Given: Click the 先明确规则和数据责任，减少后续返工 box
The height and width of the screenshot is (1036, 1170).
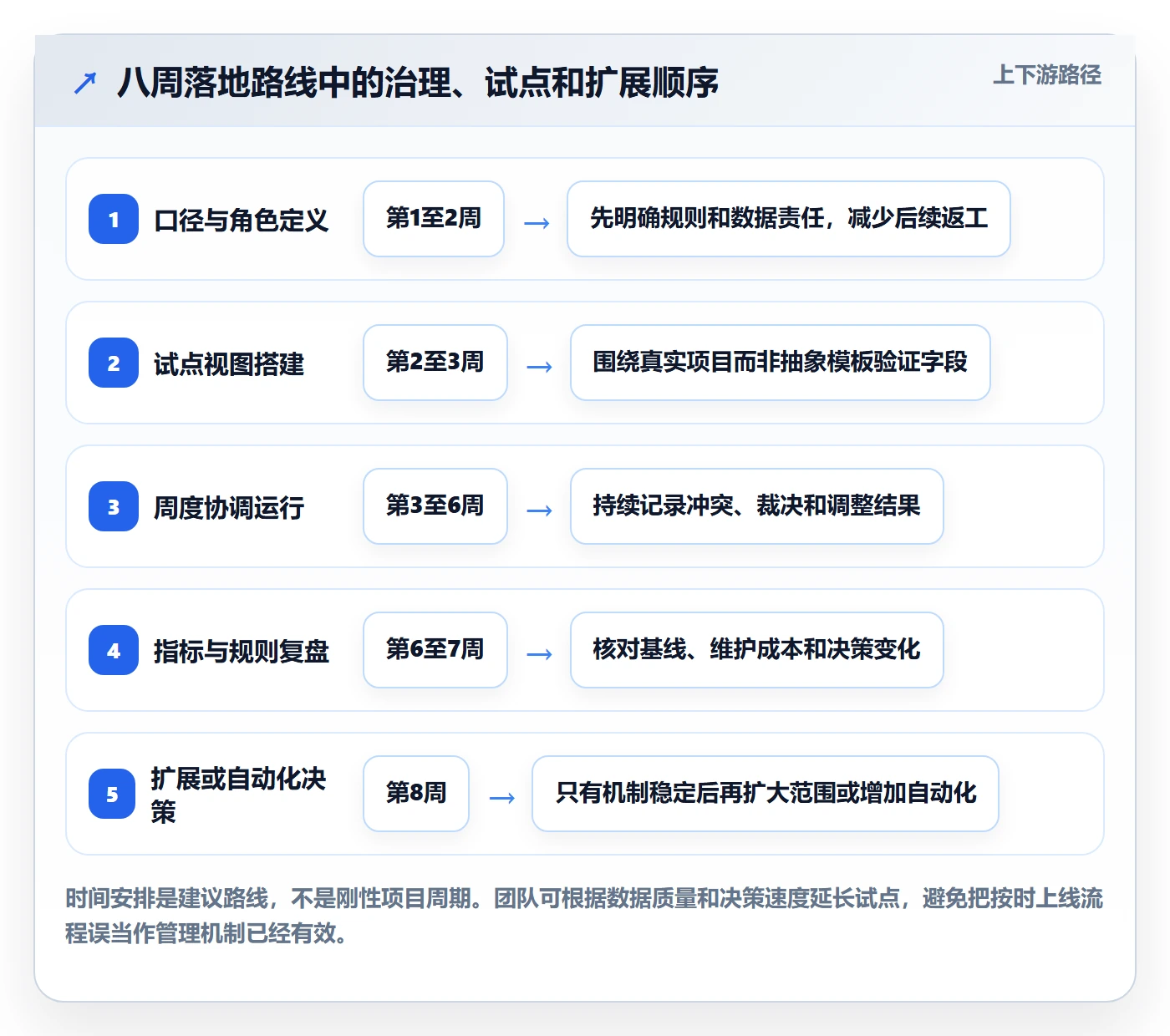Looking at the screenshot, I should [789, 219].
